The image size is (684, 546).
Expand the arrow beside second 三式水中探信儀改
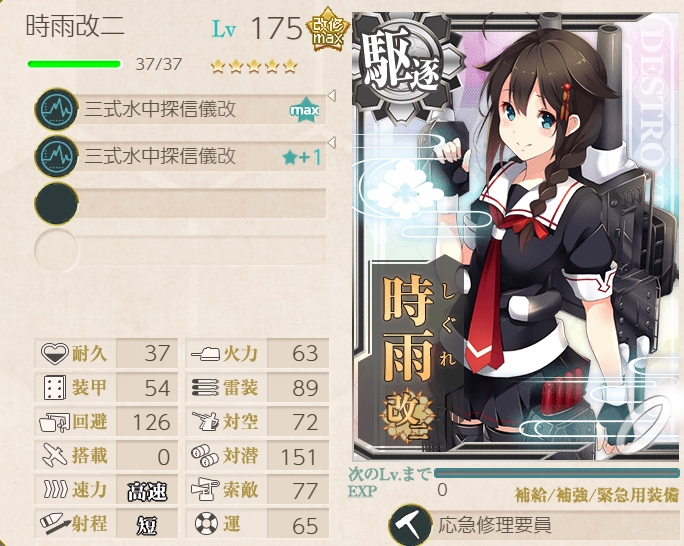point(332,142)
